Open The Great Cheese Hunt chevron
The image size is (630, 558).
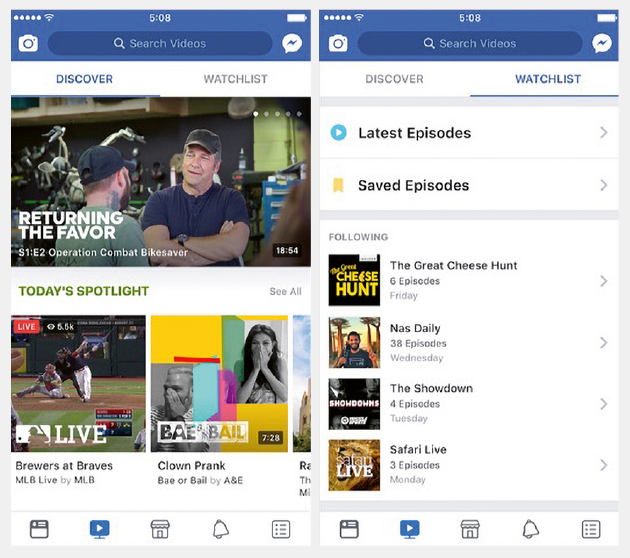pyautogui.click(x=603, y=281)
